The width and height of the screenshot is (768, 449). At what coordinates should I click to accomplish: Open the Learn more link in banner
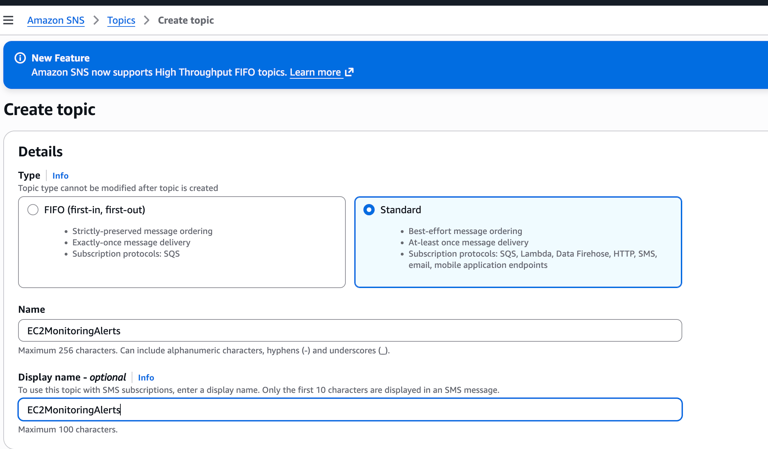315,72
